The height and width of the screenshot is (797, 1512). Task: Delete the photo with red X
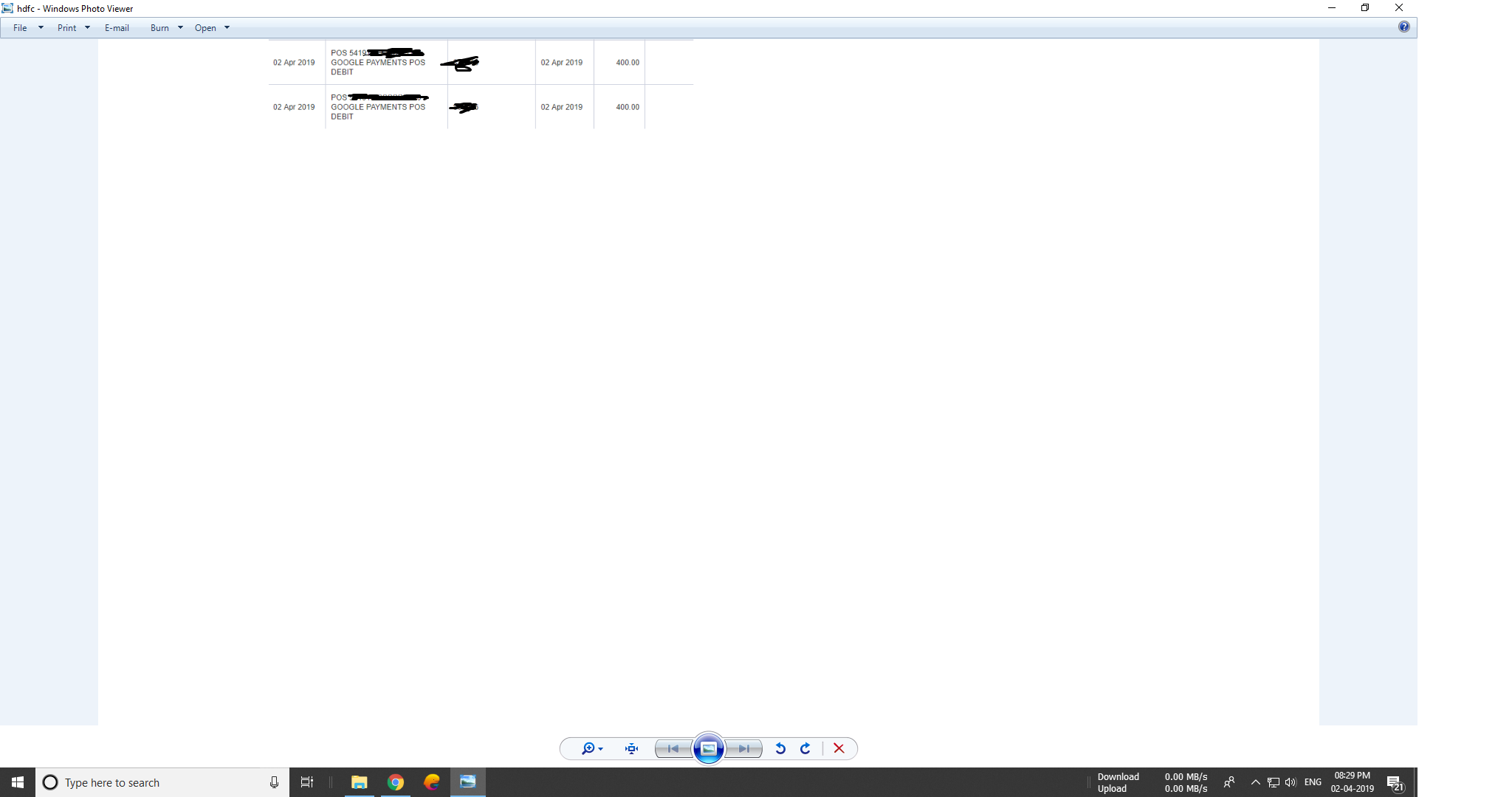click(x=839, y=748)
